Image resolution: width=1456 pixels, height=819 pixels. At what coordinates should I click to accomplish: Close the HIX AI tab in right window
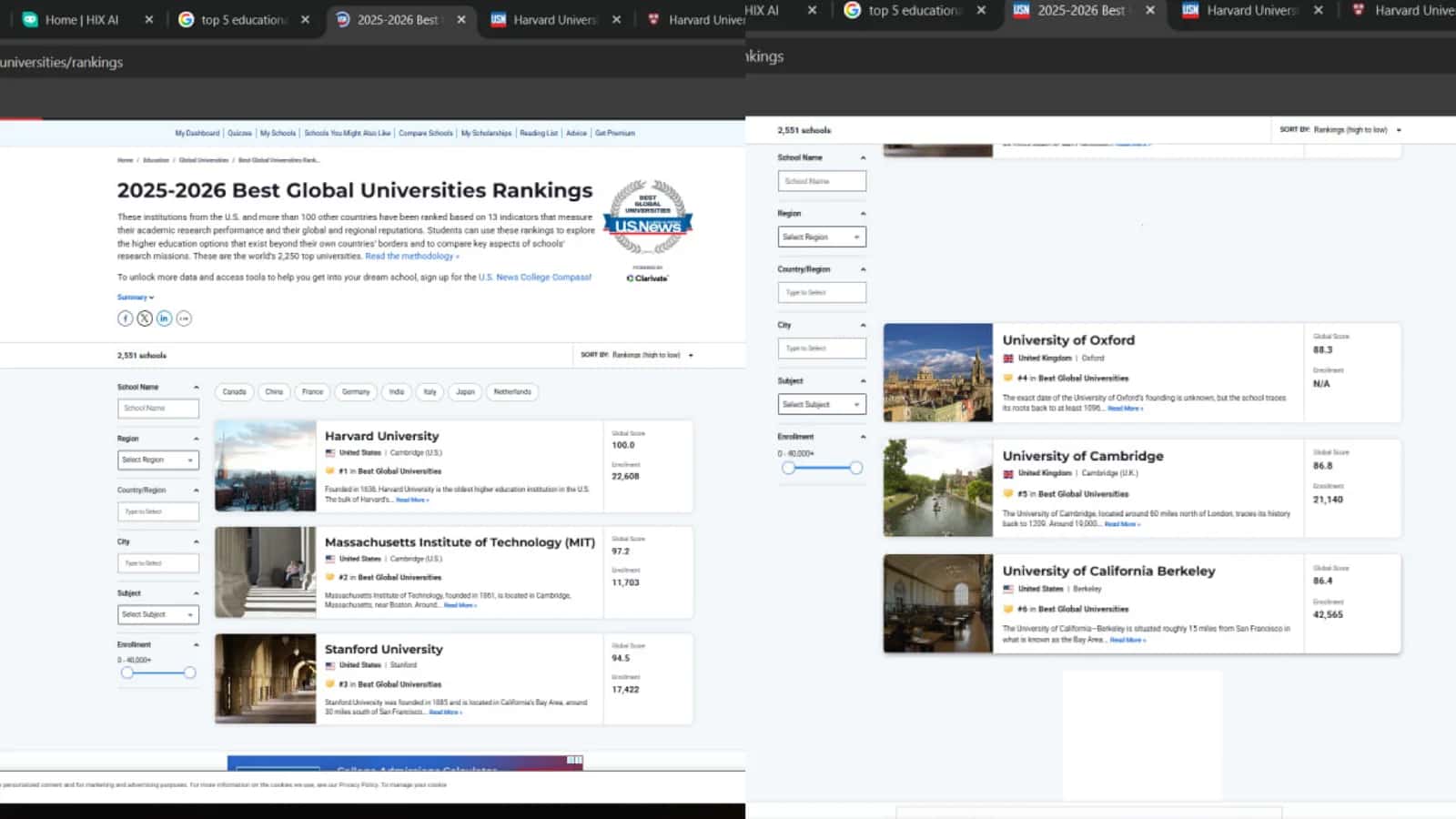click(812, 10)
